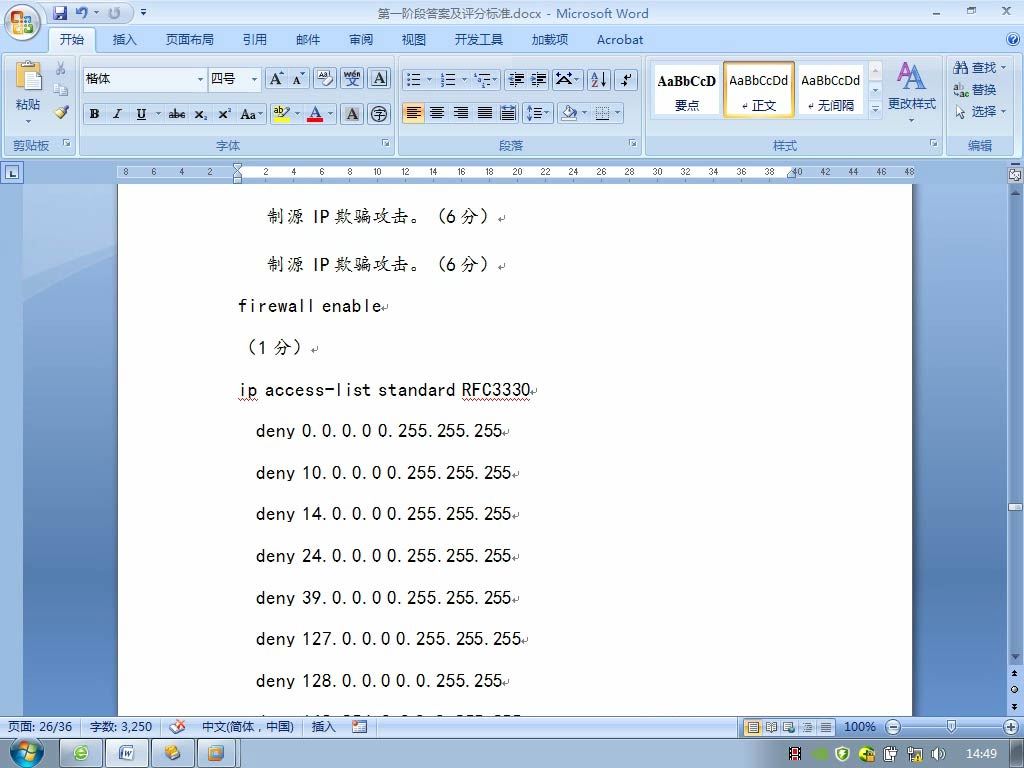Apply the 无间隔 style
This screenshot has height=768, width=1024.
[831, 91]
